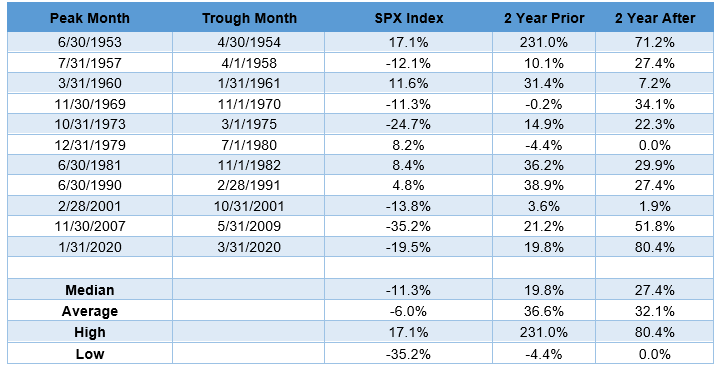The image size is (717, 369).
Task: Click the 2 Year After header
Action: [654, 18]
